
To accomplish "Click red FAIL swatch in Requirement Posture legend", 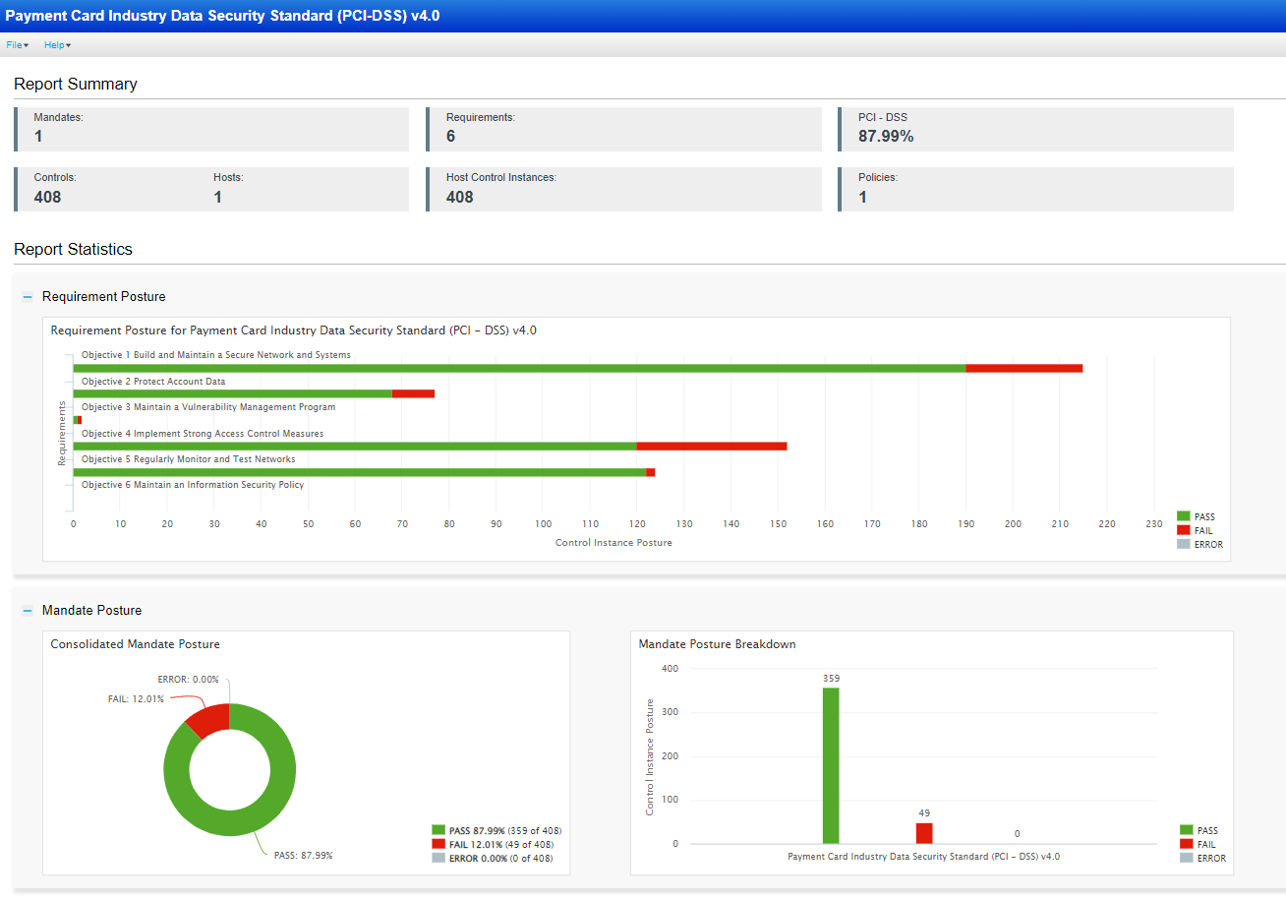I will click(1184, 531).
